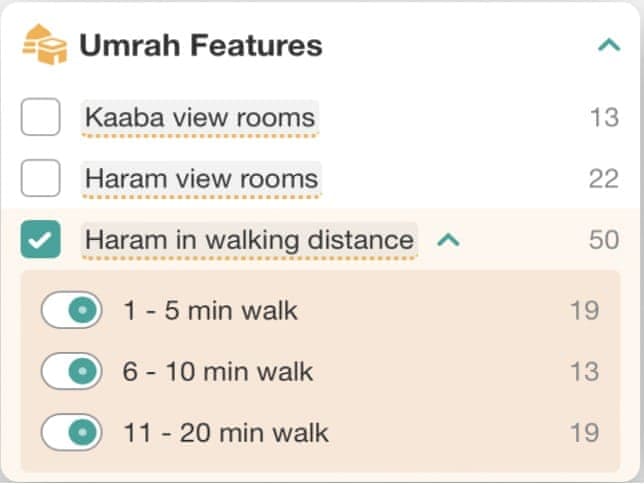644x484 pixels.
Task: Click the Umrah Features heading
Action: 200,46
